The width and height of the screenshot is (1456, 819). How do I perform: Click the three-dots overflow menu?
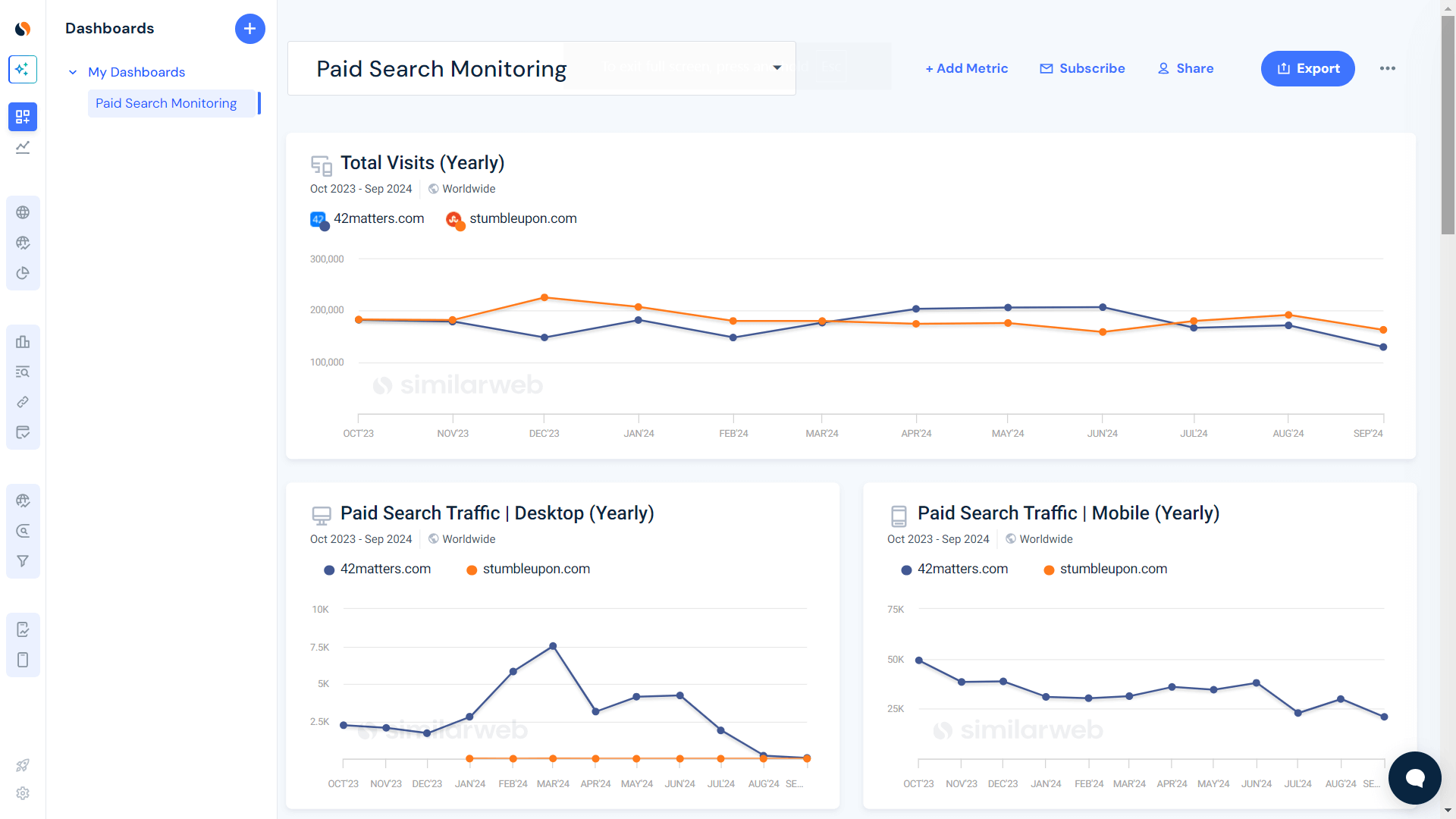pyautogui.click(x=1388, y=68)
